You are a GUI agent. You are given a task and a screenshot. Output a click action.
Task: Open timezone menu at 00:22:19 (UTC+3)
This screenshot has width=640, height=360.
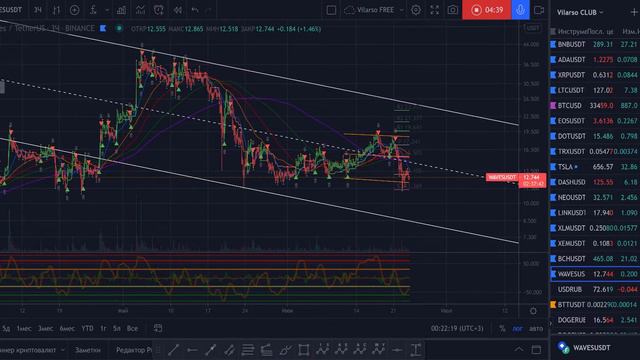(x=457, y=328)
